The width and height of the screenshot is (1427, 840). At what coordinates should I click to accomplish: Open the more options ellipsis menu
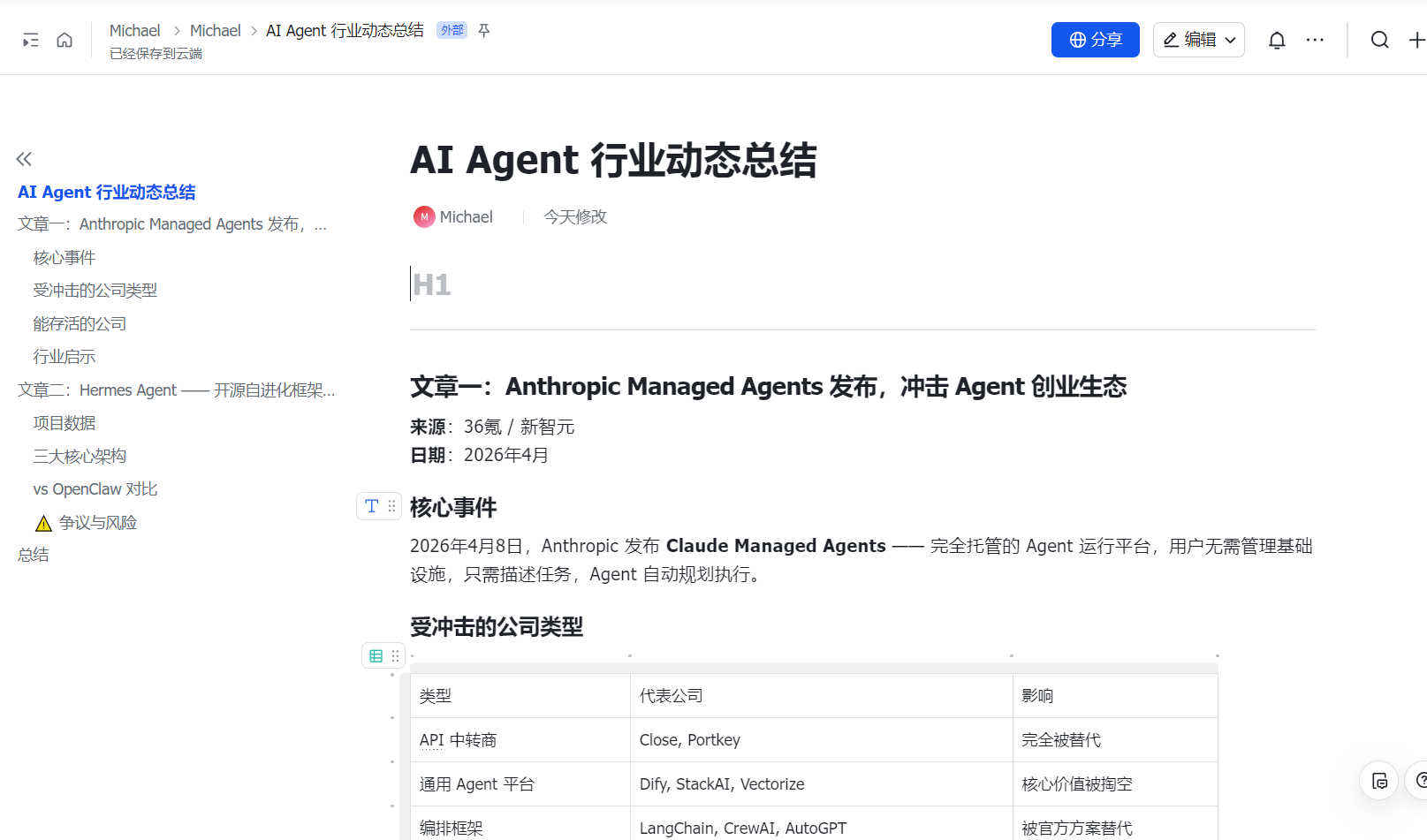[1315, 40]
